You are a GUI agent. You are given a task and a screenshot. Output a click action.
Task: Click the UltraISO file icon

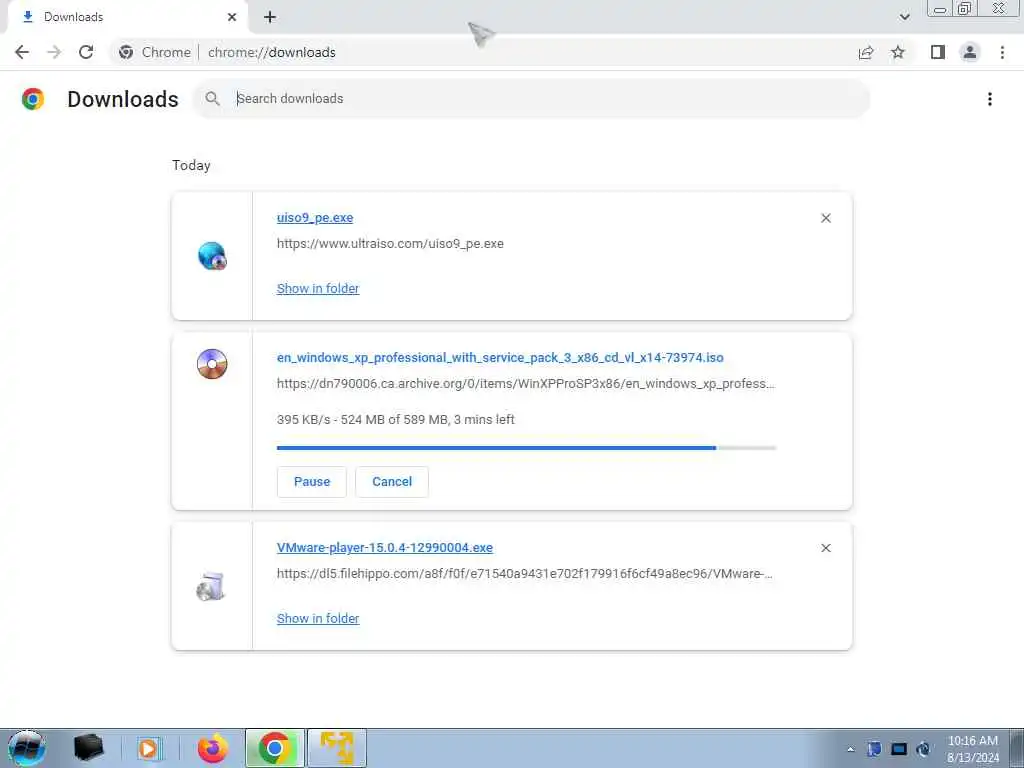(x=212, y=255)
